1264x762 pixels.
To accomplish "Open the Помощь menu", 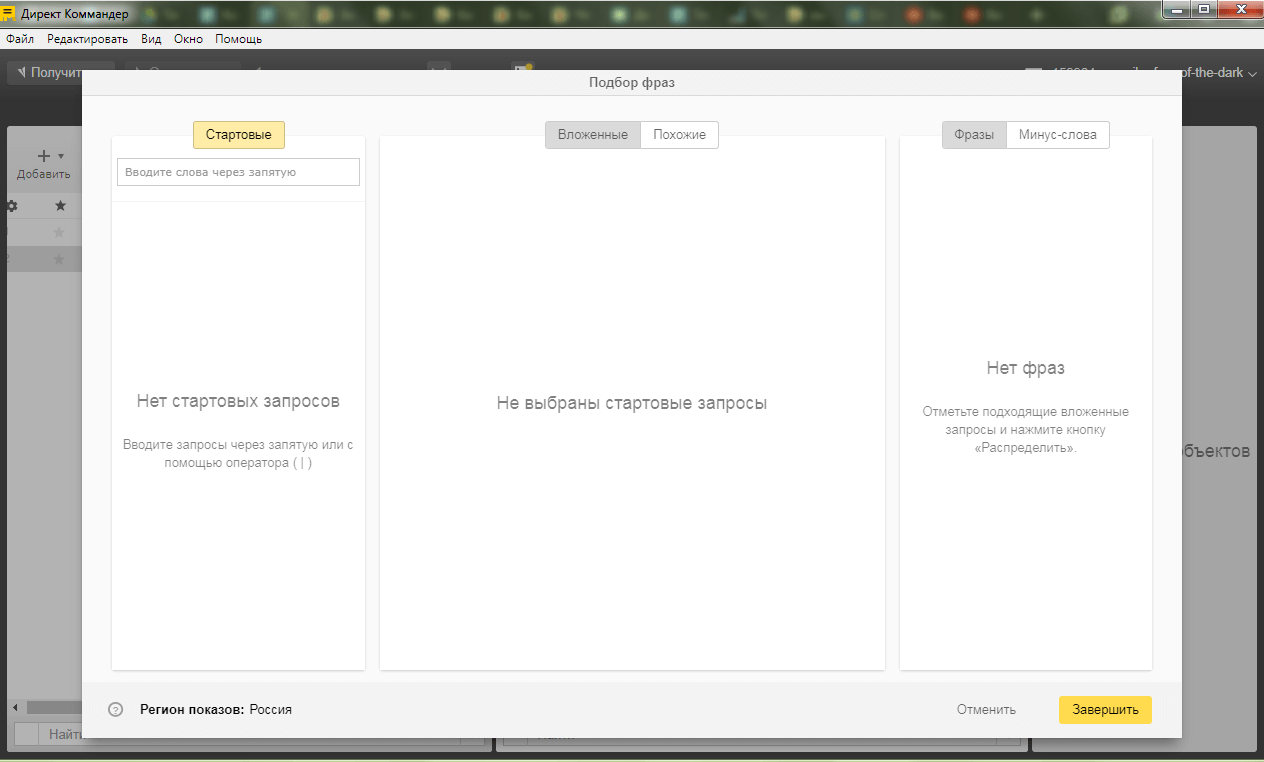I will (238, 39).
